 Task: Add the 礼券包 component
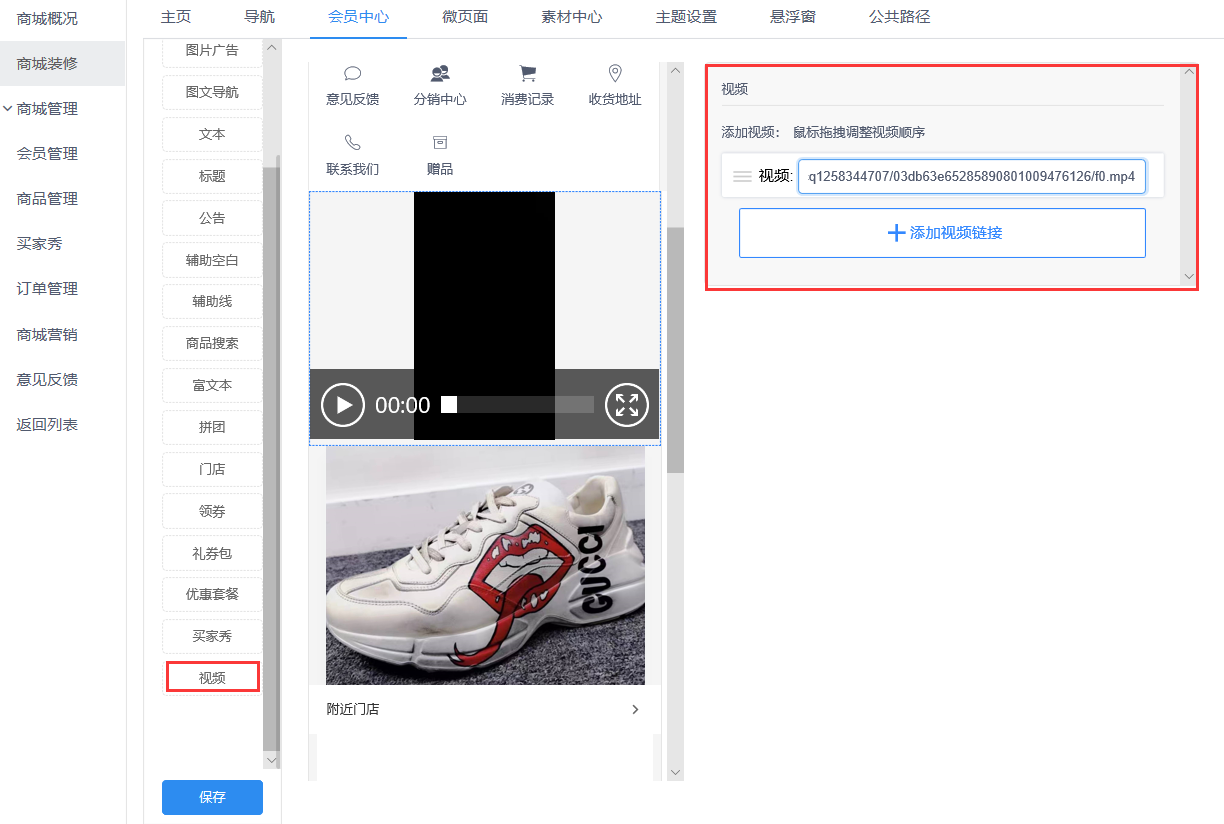(212, 553)
